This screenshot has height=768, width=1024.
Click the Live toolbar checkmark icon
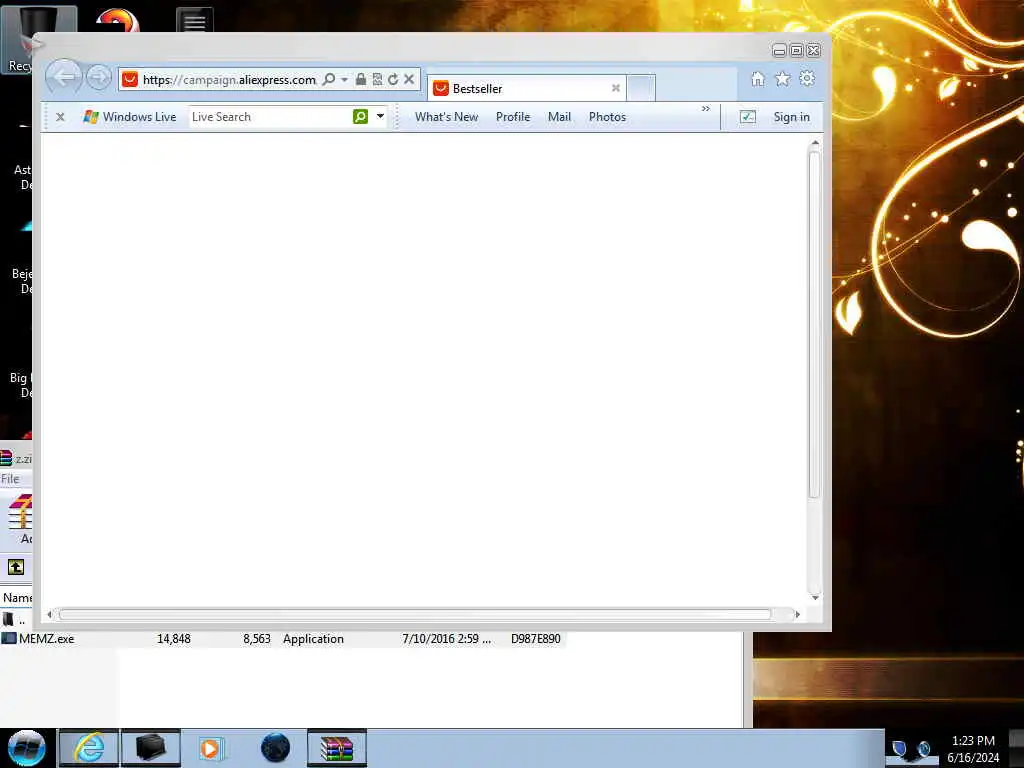(748, 117)
